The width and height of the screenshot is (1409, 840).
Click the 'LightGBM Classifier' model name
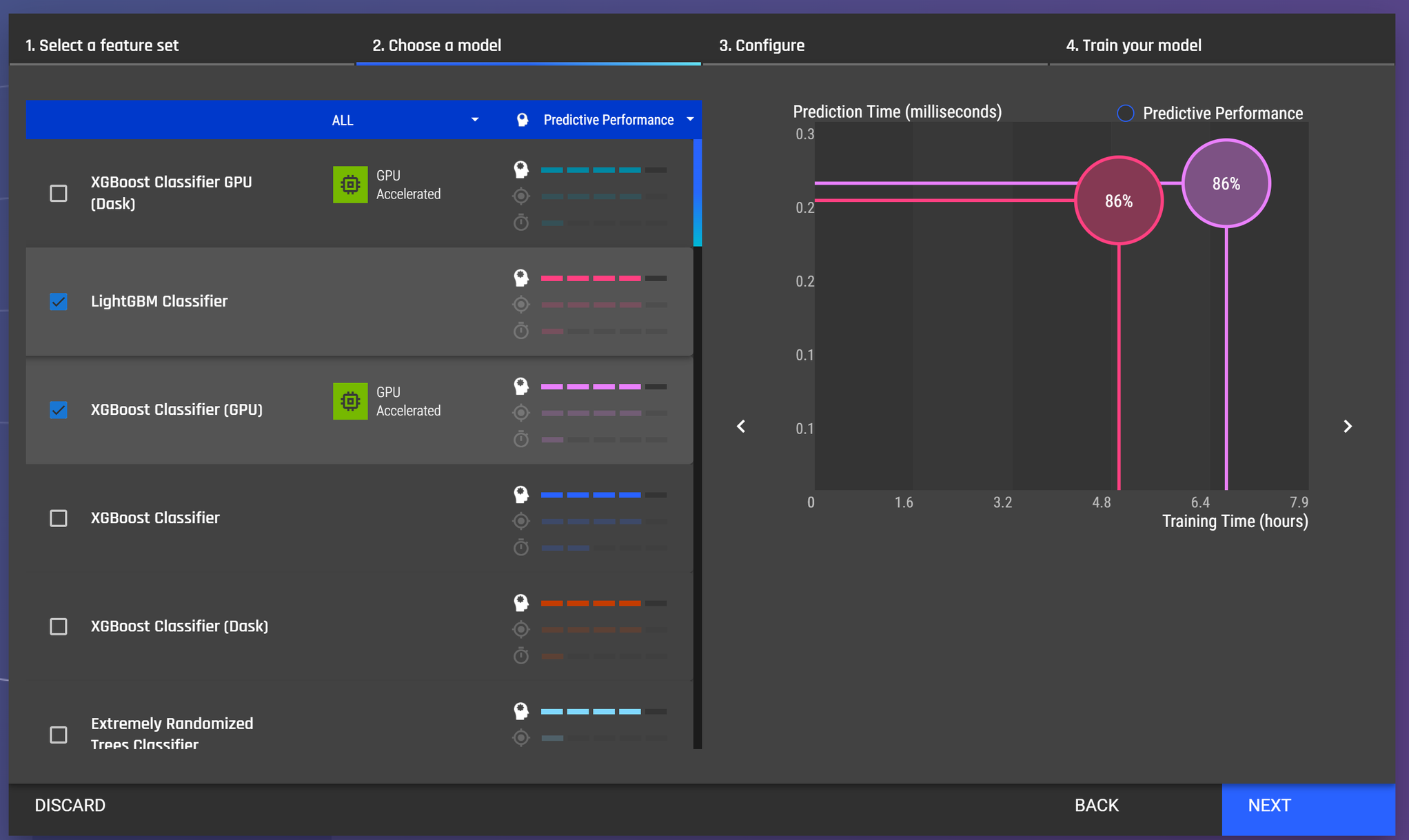pyautogui.click(x=159, y=301)
